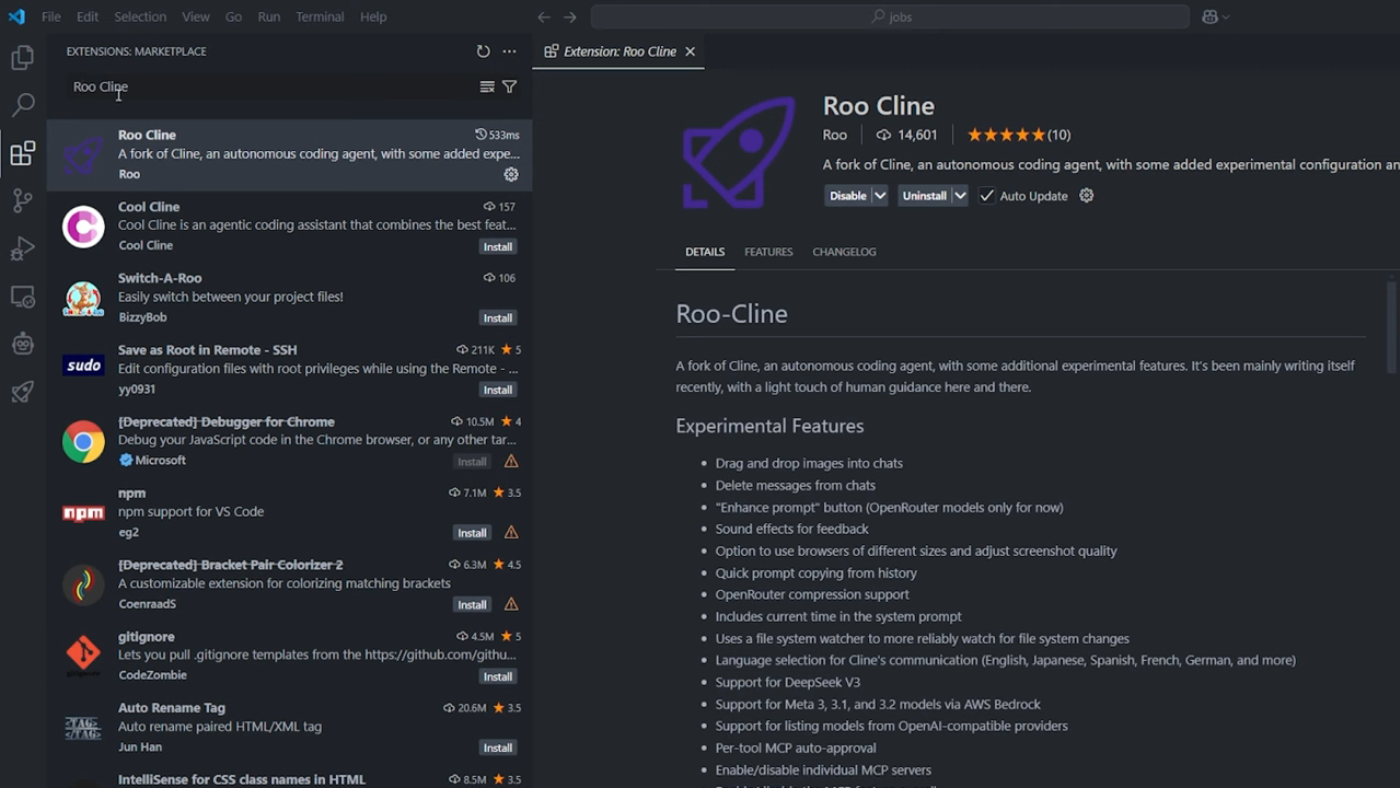Go forward with the navigation arrow

pos(570,17)
